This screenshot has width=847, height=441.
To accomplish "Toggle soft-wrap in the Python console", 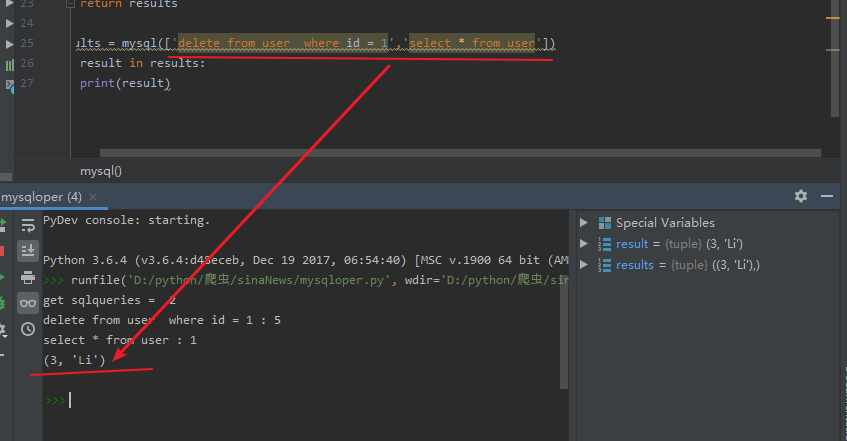I will point(28,224).
